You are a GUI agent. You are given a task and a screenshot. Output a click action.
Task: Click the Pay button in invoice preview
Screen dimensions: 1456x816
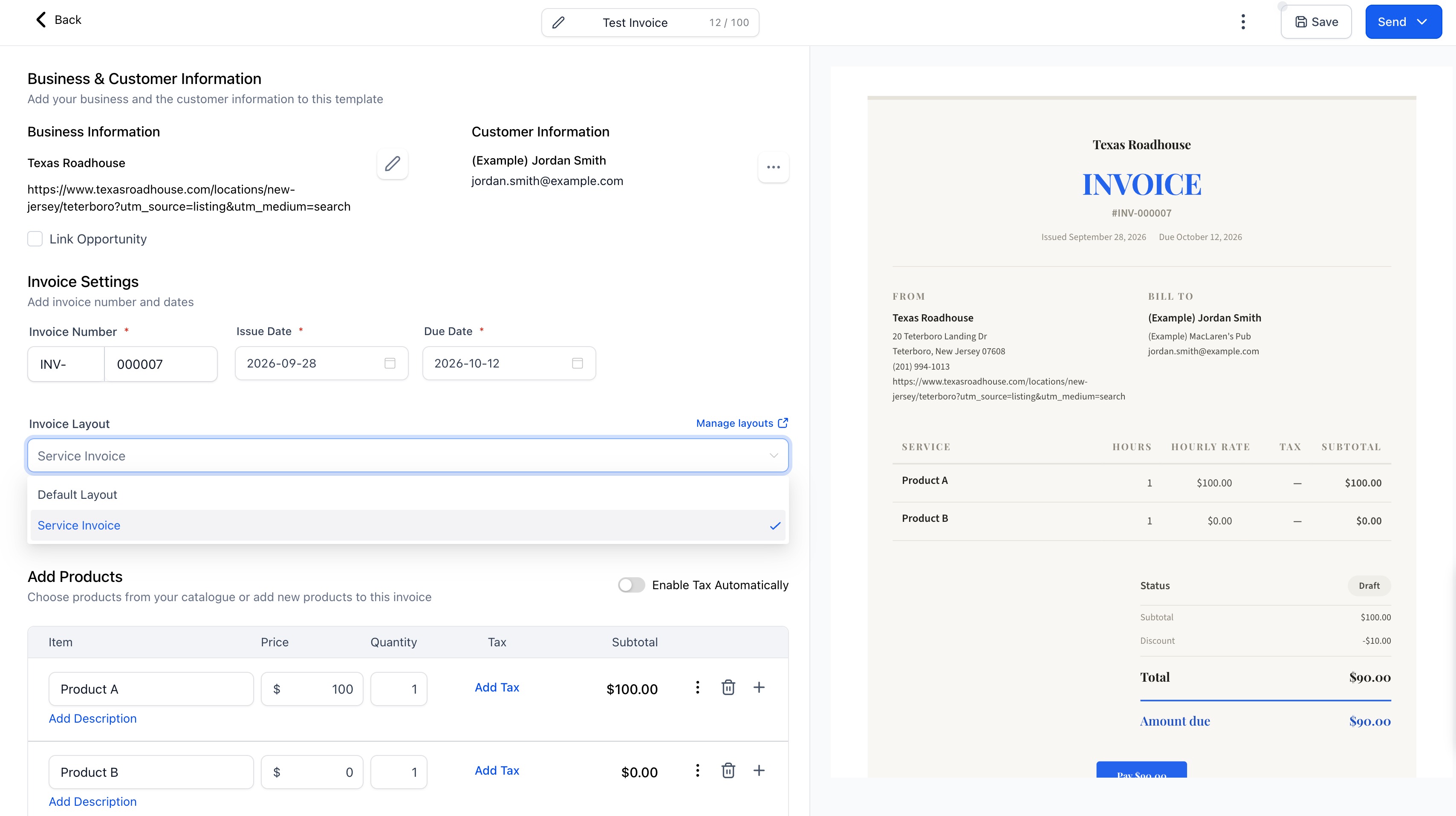[x=1141, y=770]
